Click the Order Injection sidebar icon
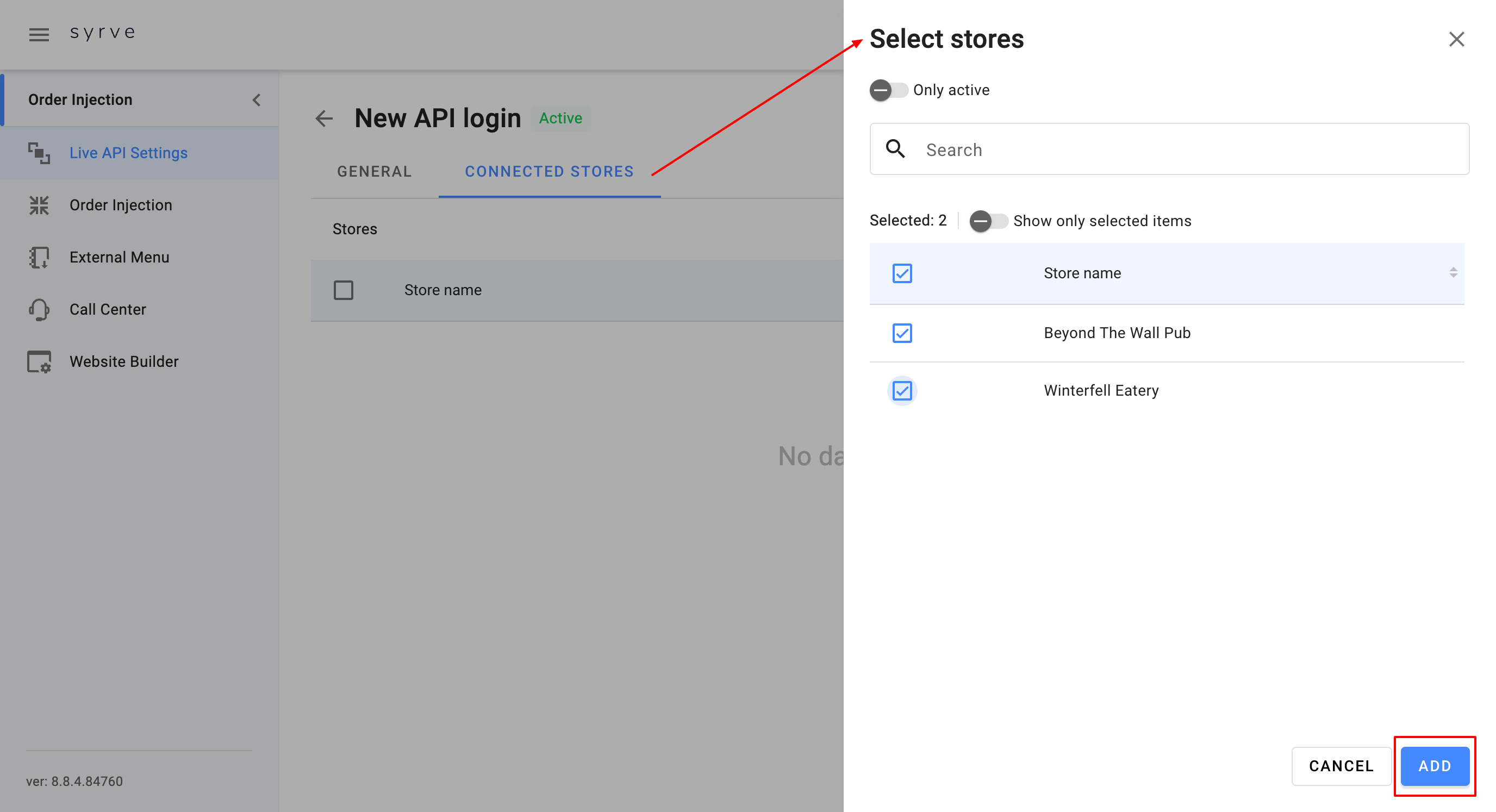This screenshot has height=812, width=1496. (x=39, y=205)
